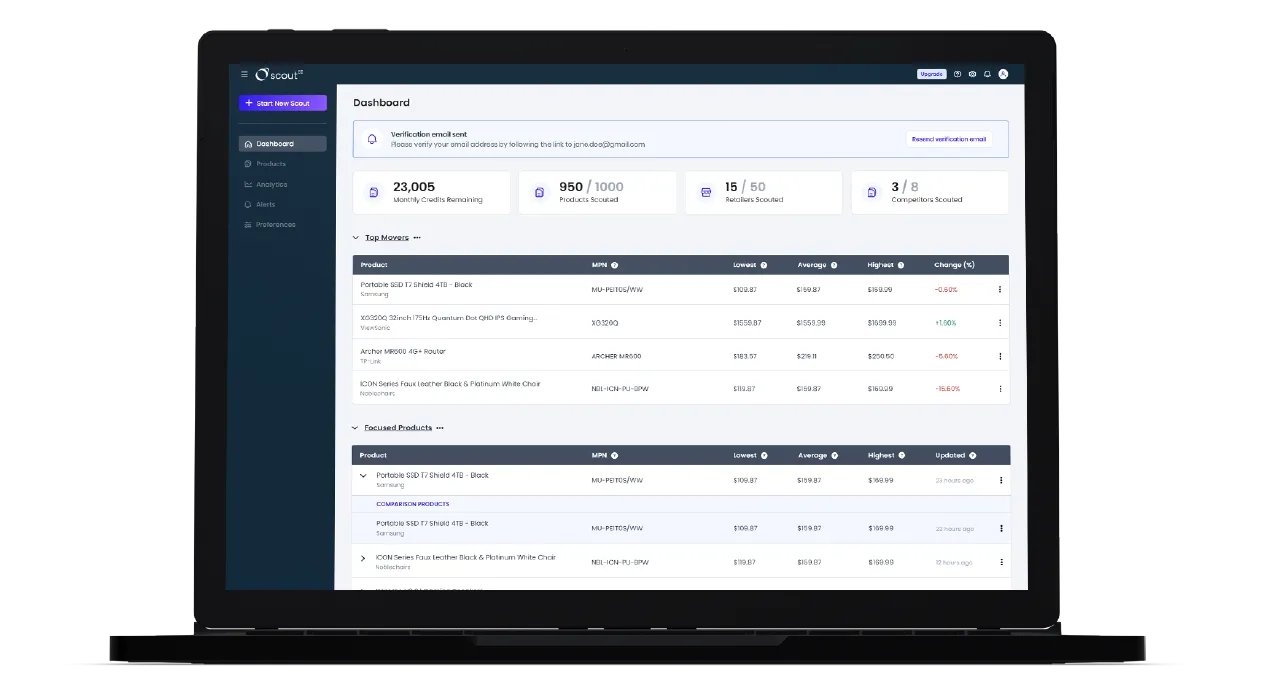This screenshot has height=700, width=1280.
Task: Collapse the Portable SSD T7 Shield row
Action: pyautogui.click(x=362, y=475)
